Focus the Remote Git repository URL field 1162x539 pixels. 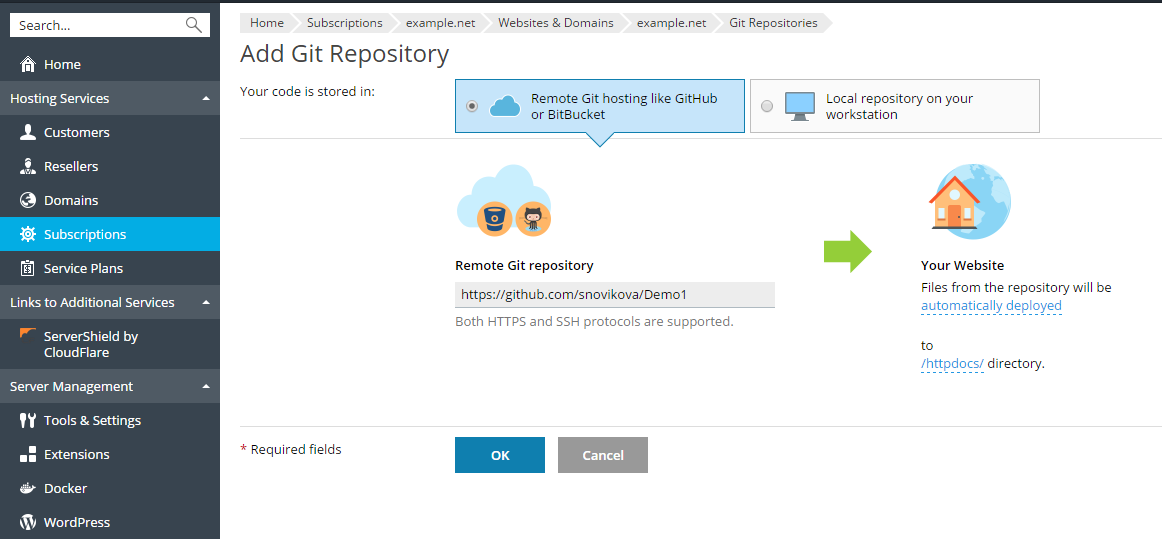click(614, 295)
